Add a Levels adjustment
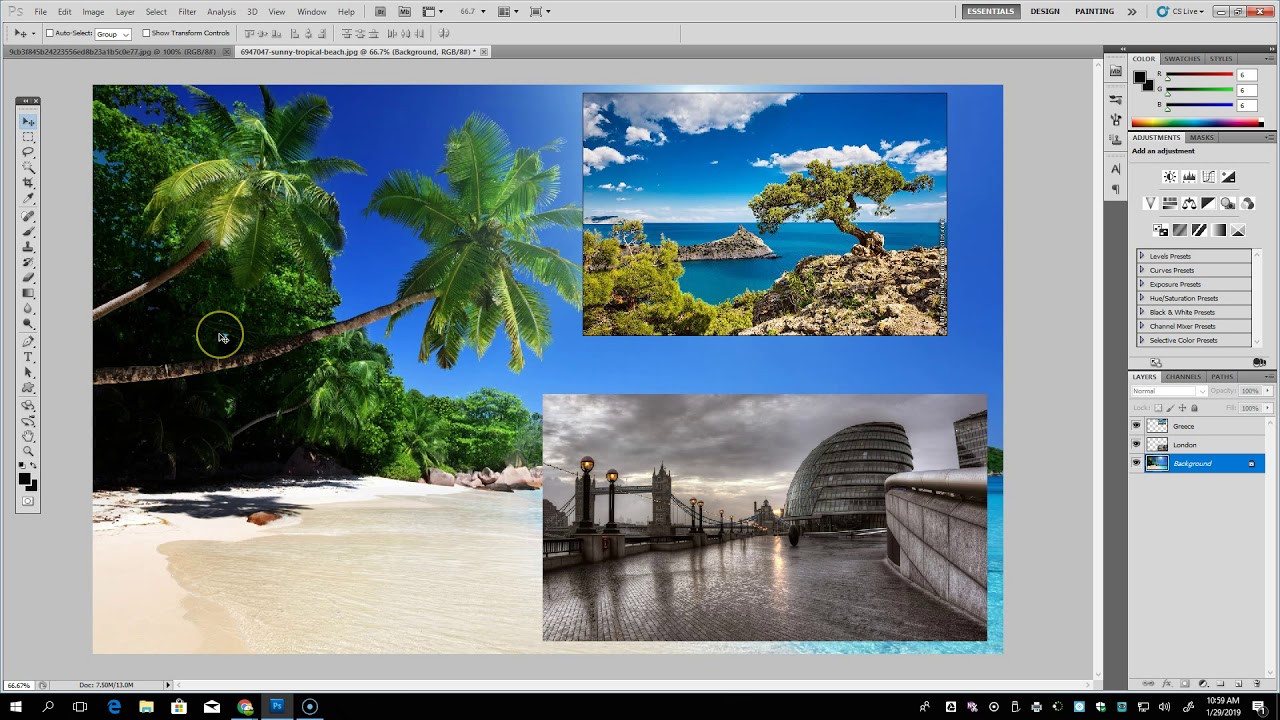Image resolution: width=1280 pixels, height=720 pixels. (x=1189, y=177)
